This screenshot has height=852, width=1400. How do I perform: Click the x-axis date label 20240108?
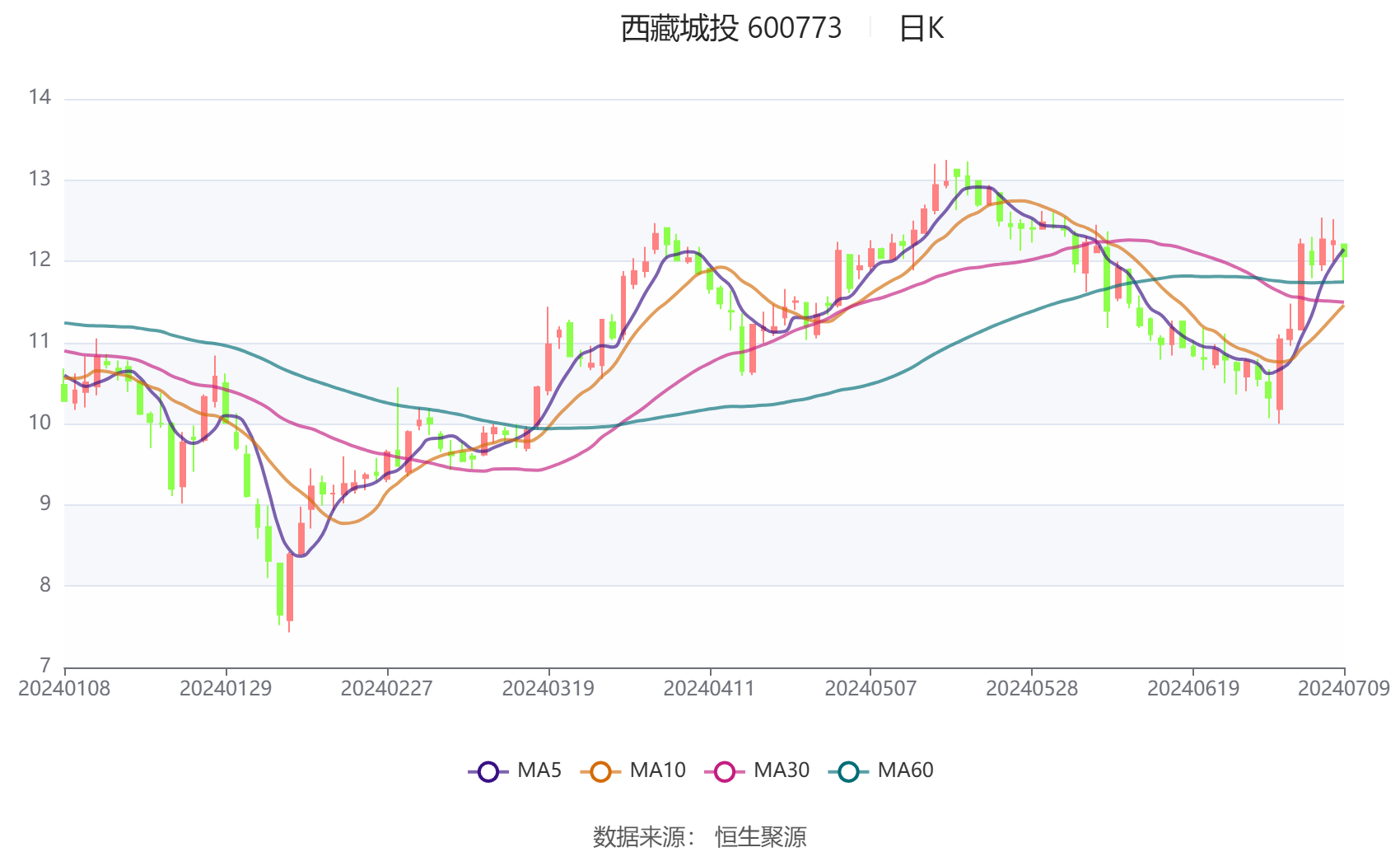(64, 689)
